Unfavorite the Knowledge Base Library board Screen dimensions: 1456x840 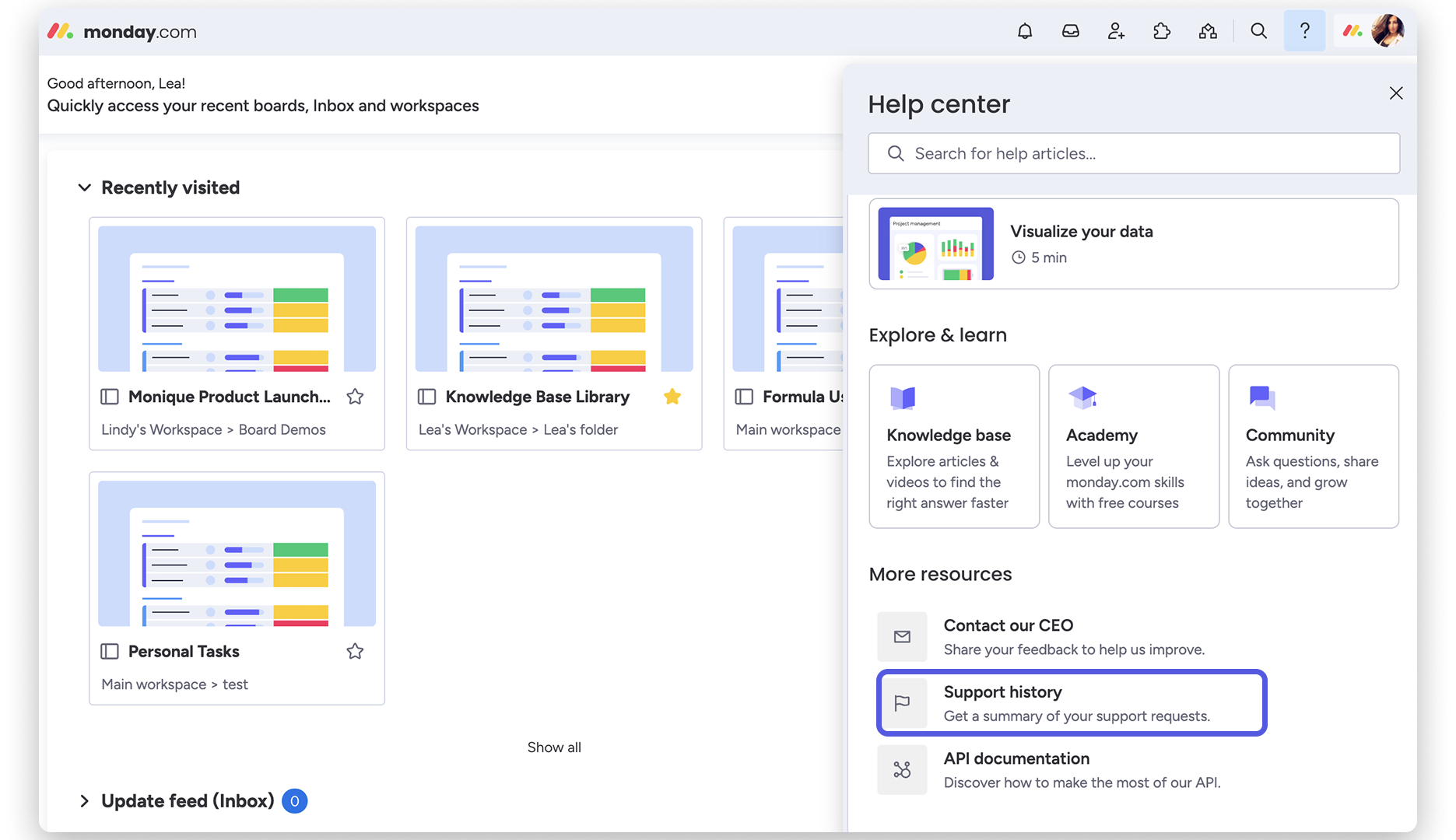(672, 397)
